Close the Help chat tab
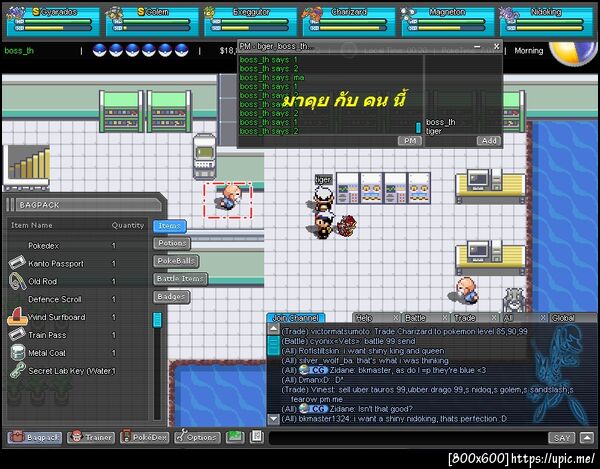The height and width of the screenshot is (469, 600). click(396, 318)
